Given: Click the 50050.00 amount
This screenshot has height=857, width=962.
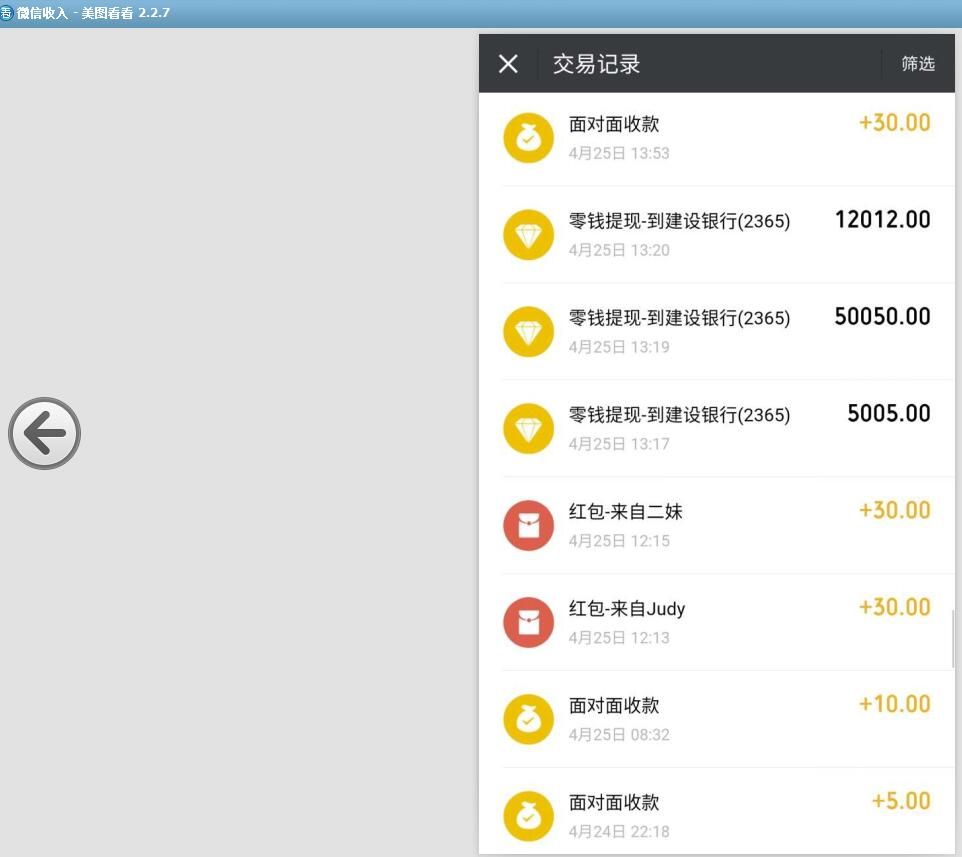Looking at the screenshot, I should 882,317.
